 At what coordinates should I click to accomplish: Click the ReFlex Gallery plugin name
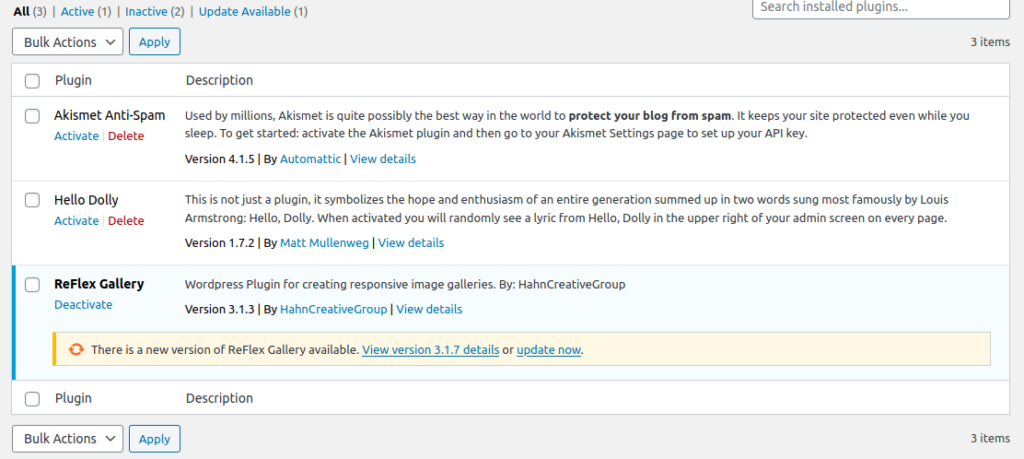[x=99, y=284]
